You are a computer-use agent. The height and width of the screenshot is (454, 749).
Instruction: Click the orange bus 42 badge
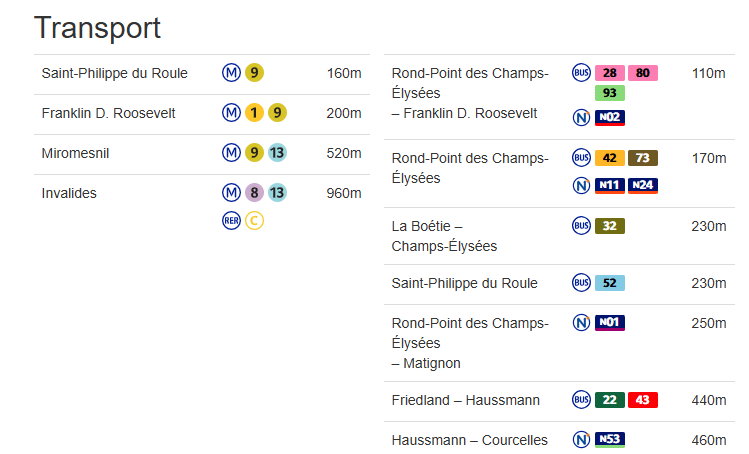pyautogui.click(x=610, y=158)
